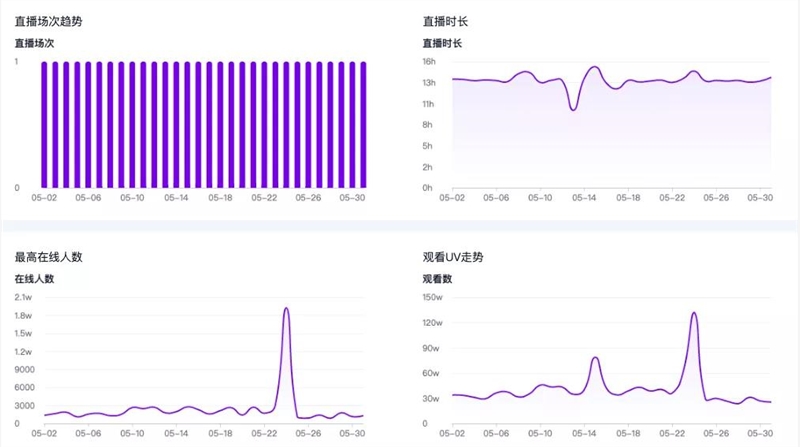Click the 2h y-axis label
The image size is (800, 447).
pyautogui.click(x=428, y=167)
